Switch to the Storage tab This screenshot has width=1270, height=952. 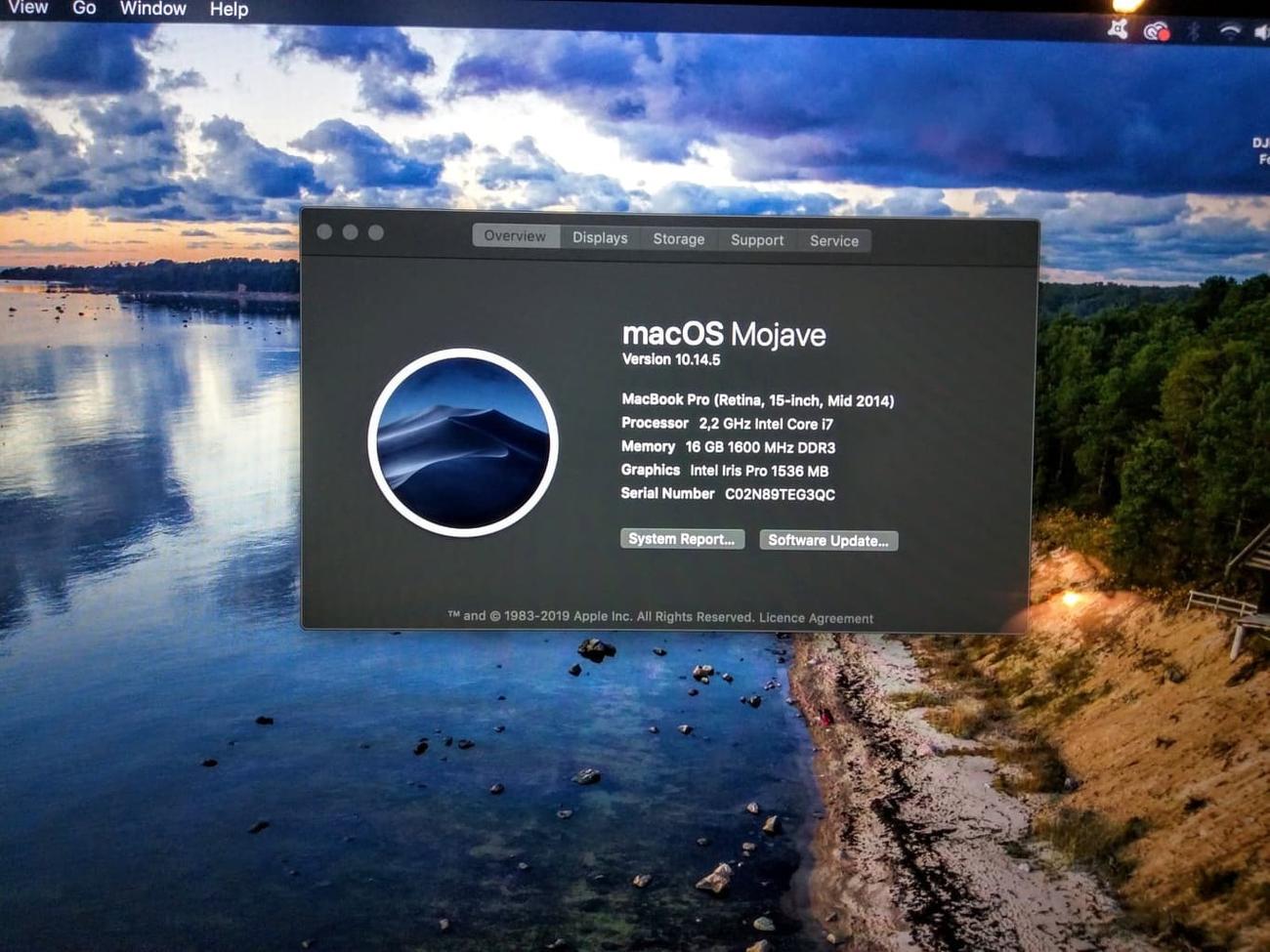pyautogui.click(x=679, y=239)
